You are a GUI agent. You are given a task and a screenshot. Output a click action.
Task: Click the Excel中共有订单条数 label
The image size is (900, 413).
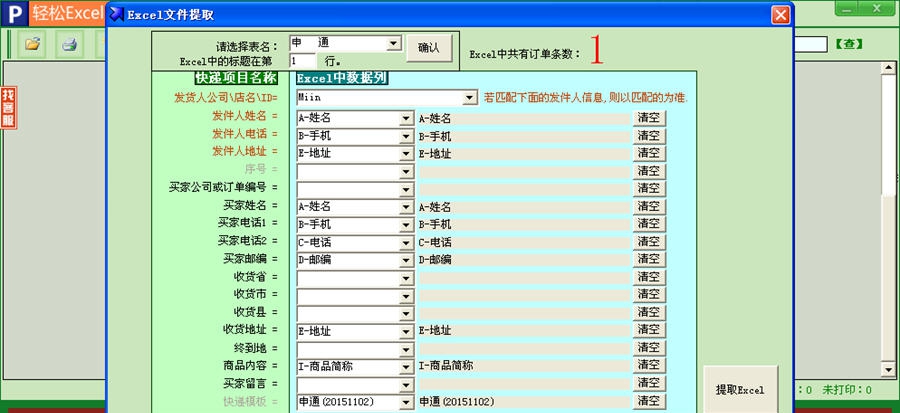coord(525,54)
